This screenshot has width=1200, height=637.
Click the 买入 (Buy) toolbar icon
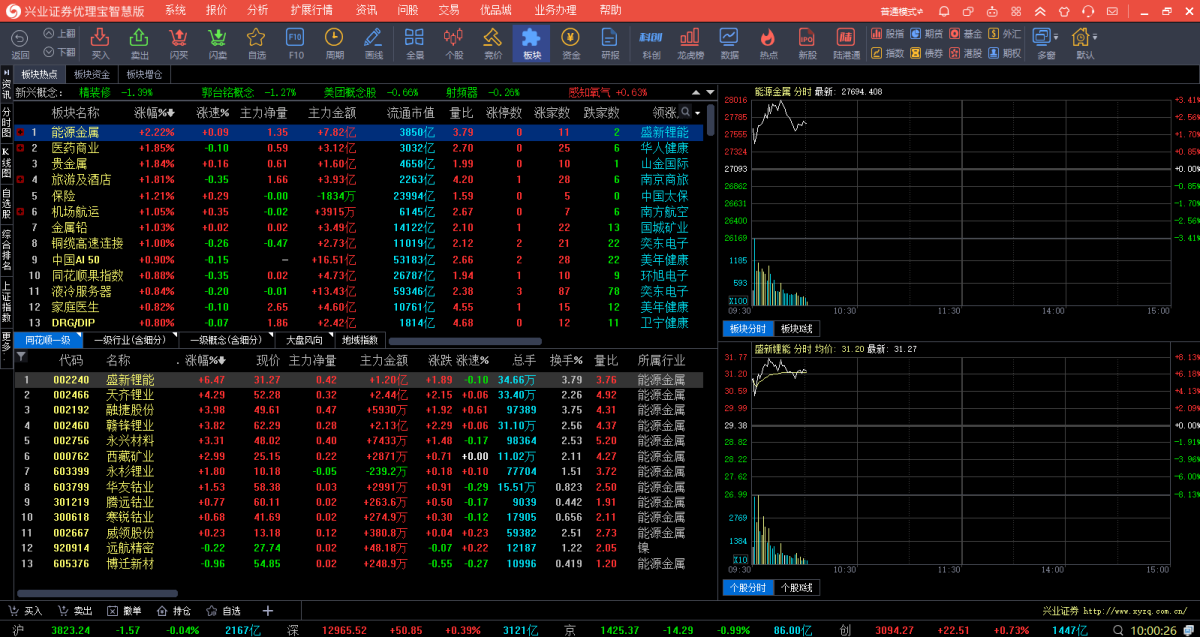click(x=100, y=41)
